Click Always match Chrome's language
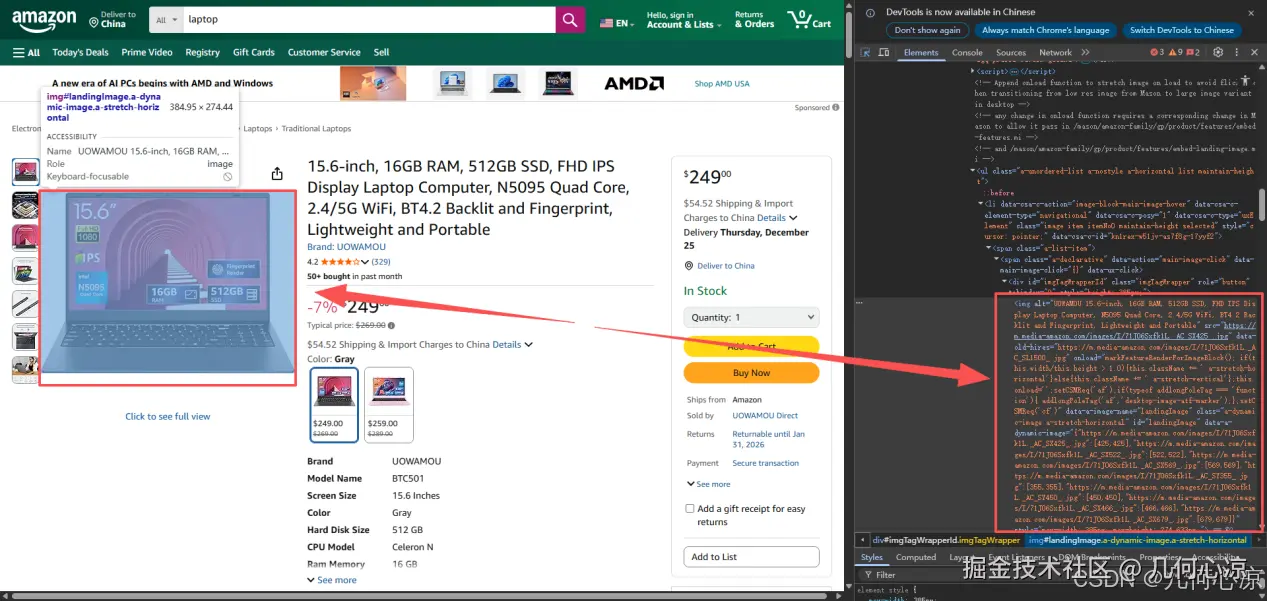The width and height of the screenshot is (1267, 601). 1045,30
